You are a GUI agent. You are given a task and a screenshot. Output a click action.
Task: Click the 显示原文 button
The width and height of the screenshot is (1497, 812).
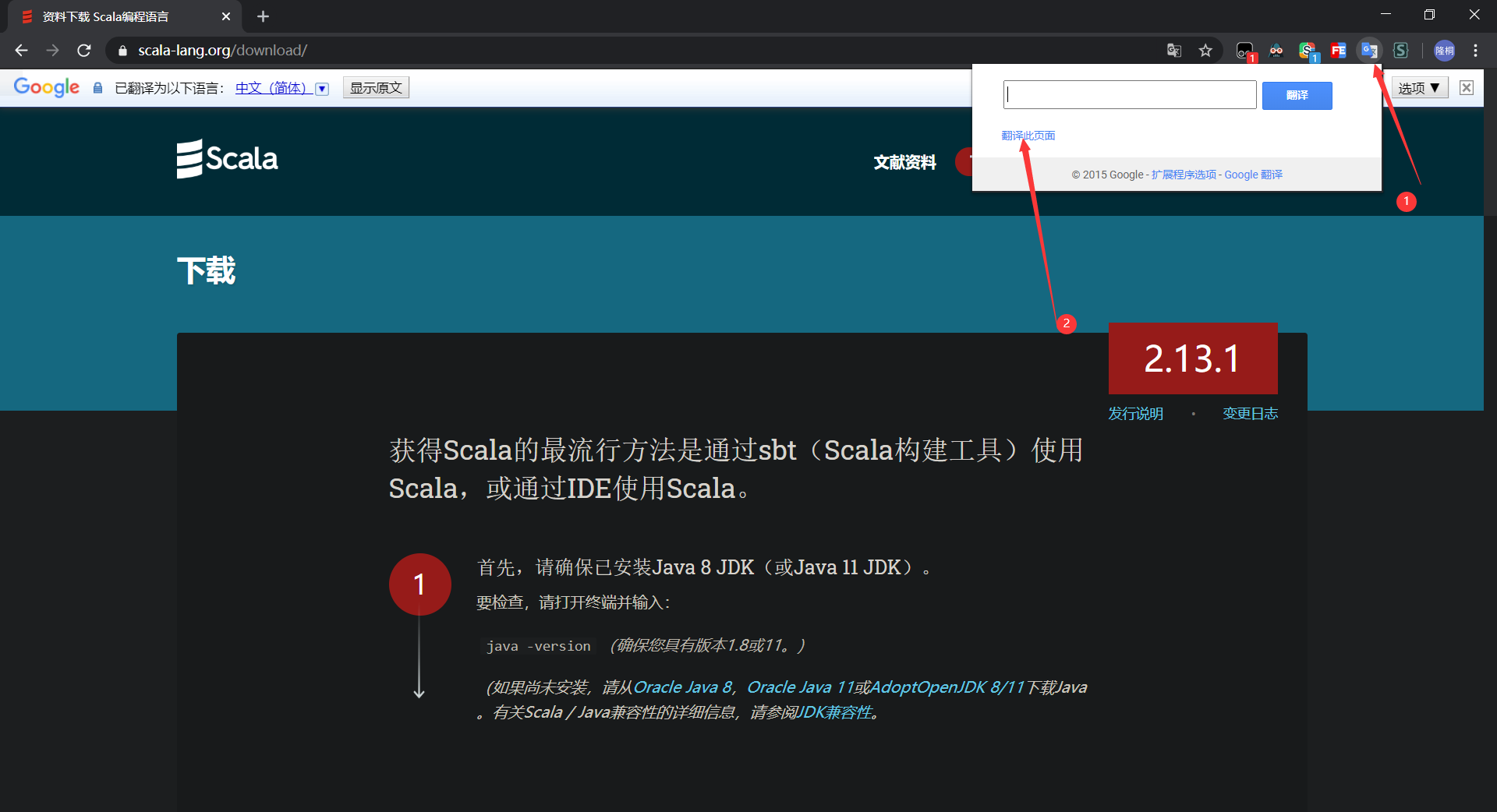click(x=376, y=88)
